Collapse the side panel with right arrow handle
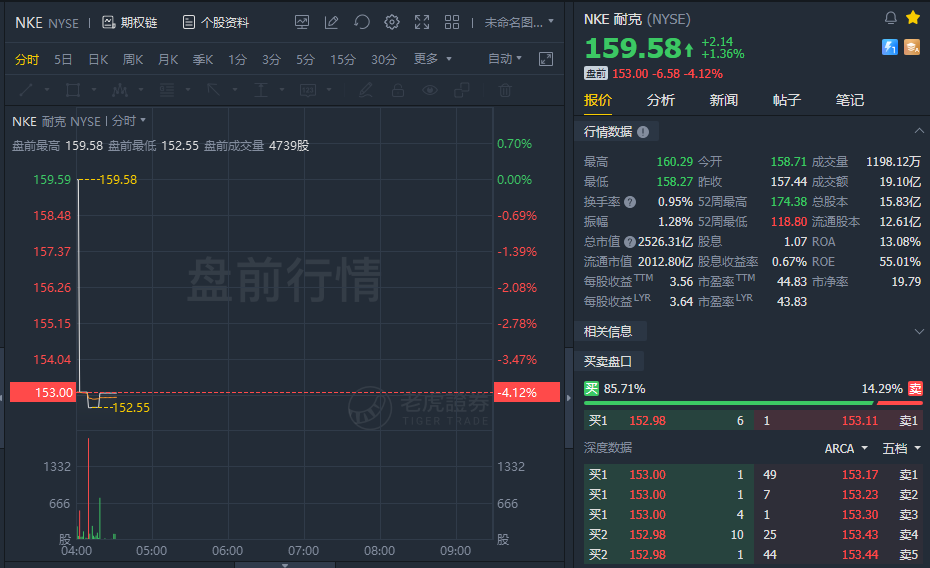The width and height of the screenshot is (930, 568). (569, 398)
